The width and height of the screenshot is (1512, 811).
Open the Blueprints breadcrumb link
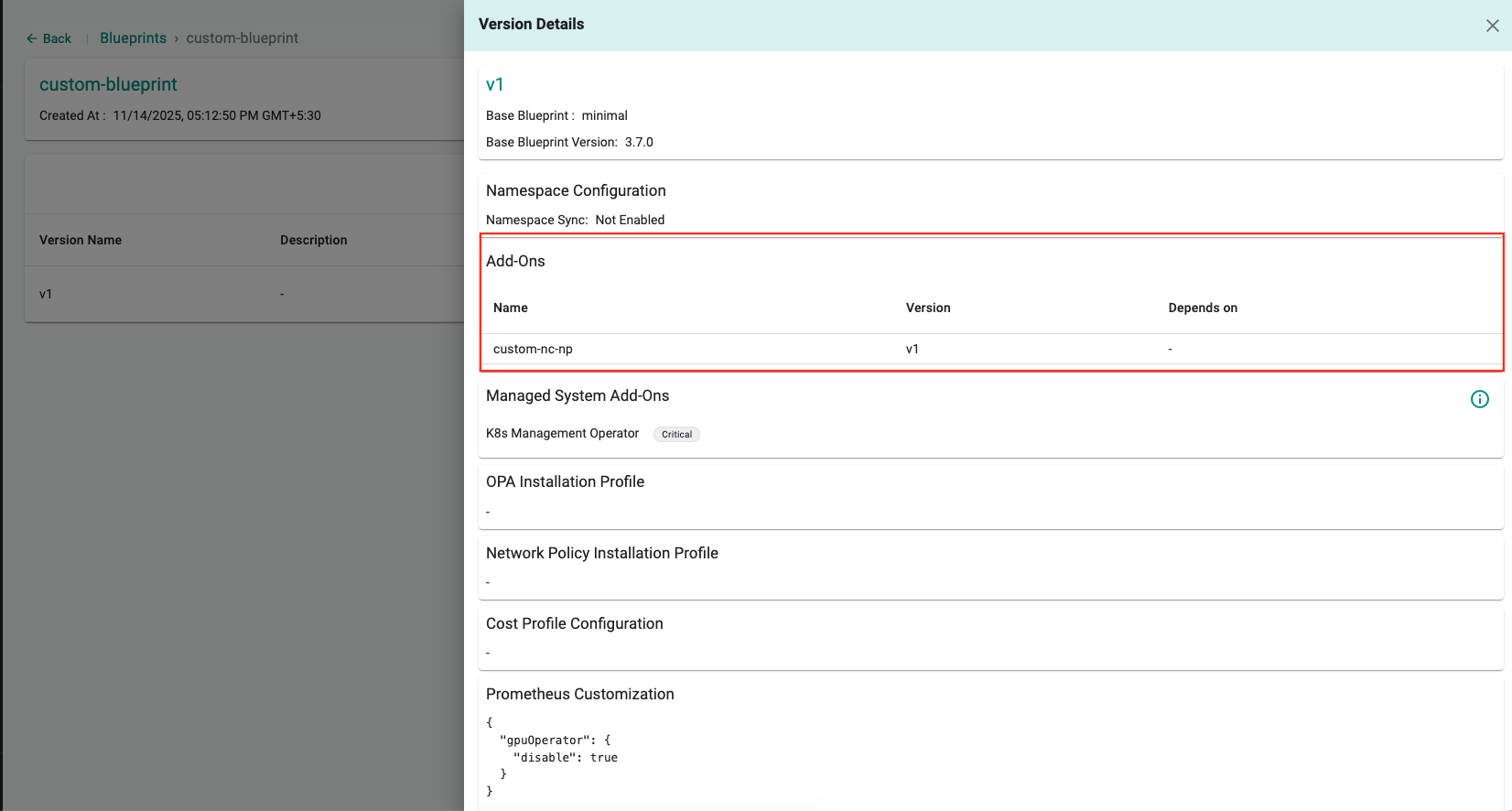(133, 38)
